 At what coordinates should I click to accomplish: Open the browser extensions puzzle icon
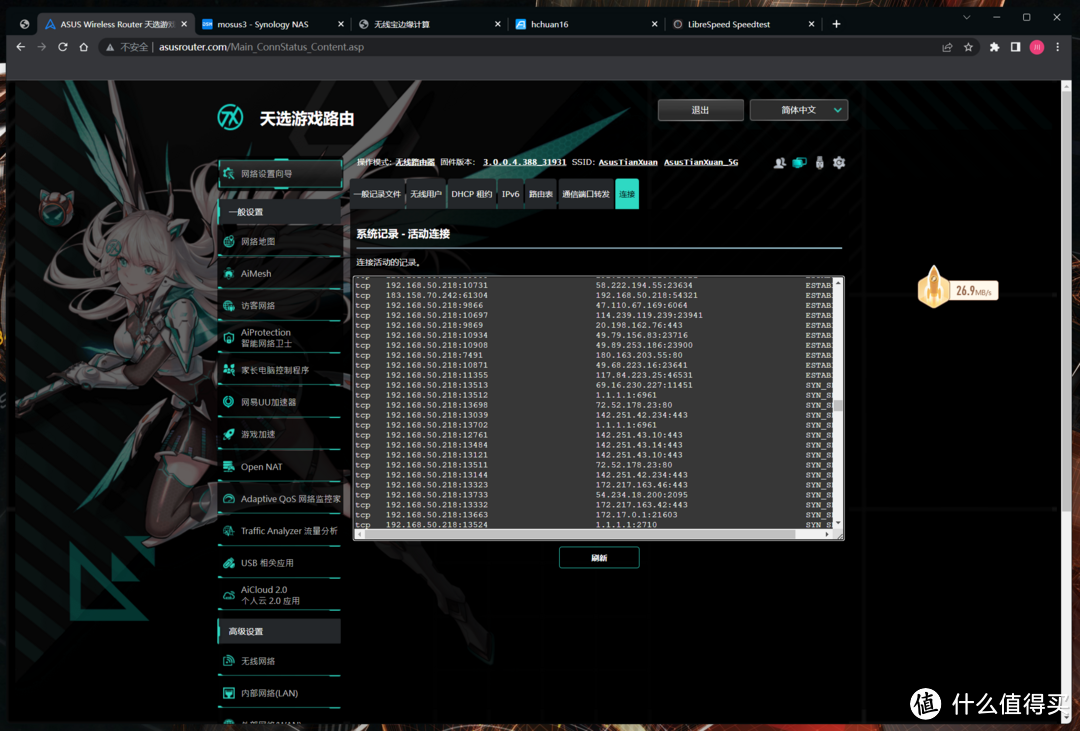tap(994, 47)
